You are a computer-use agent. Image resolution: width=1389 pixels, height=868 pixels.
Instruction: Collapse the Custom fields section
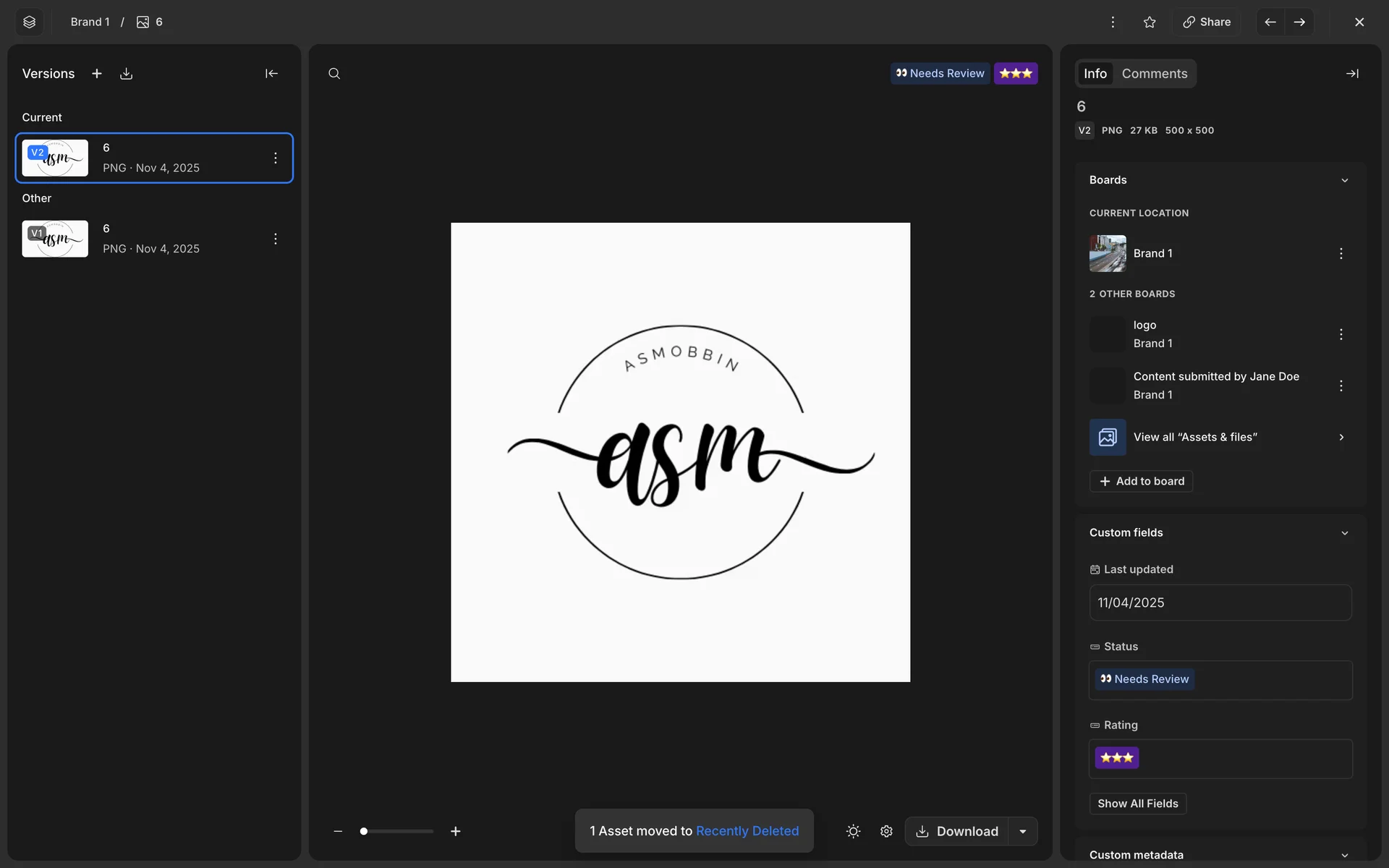pyautogui.click(x=1344, y=533)
